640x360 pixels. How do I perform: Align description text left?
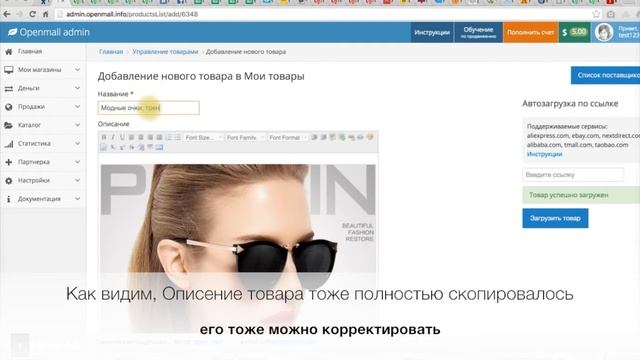pyautogui.click(x=131, y=138)
